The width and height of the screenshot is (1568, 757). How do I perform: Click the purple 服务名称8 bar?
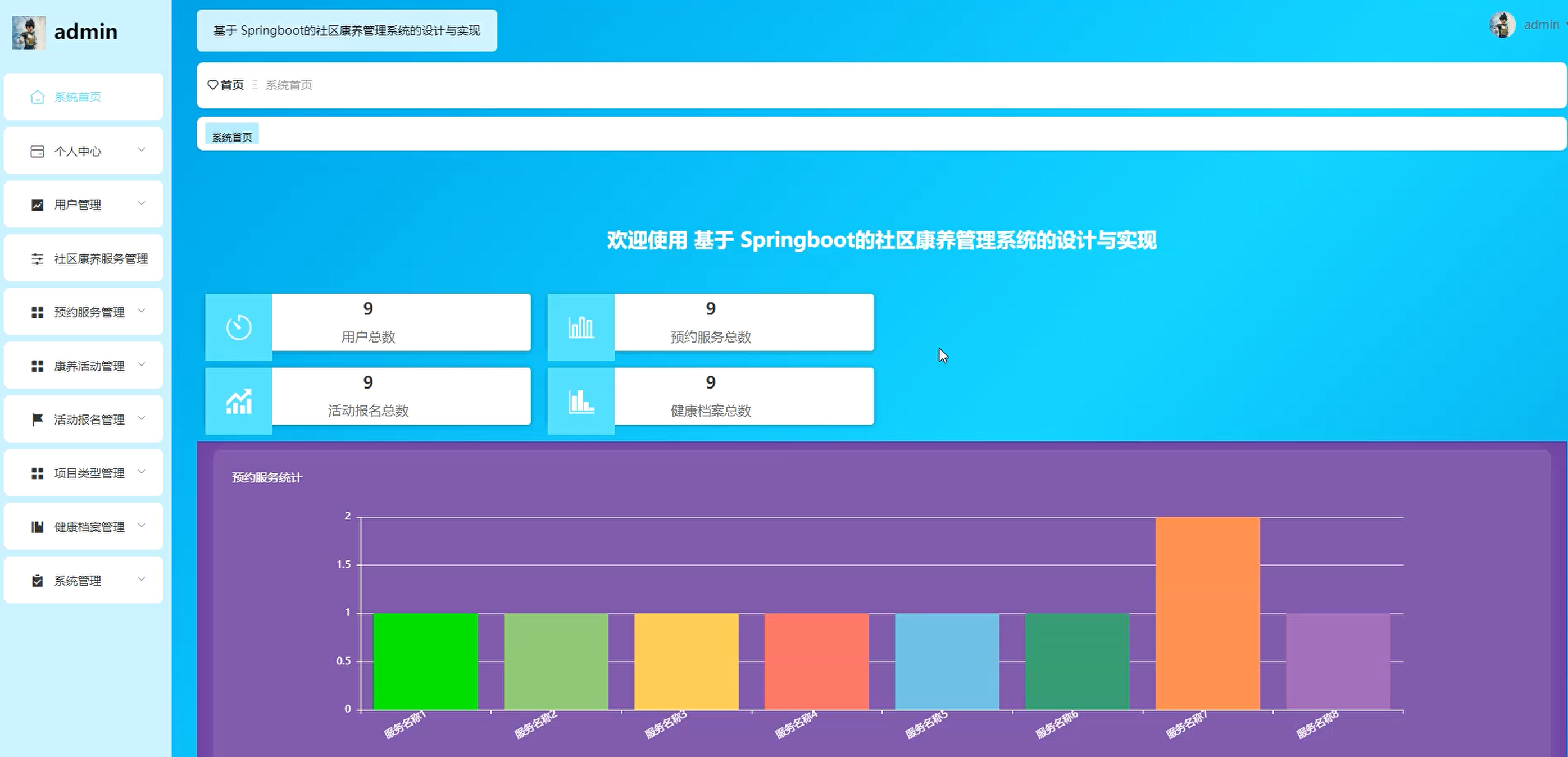pos(1338,662)
